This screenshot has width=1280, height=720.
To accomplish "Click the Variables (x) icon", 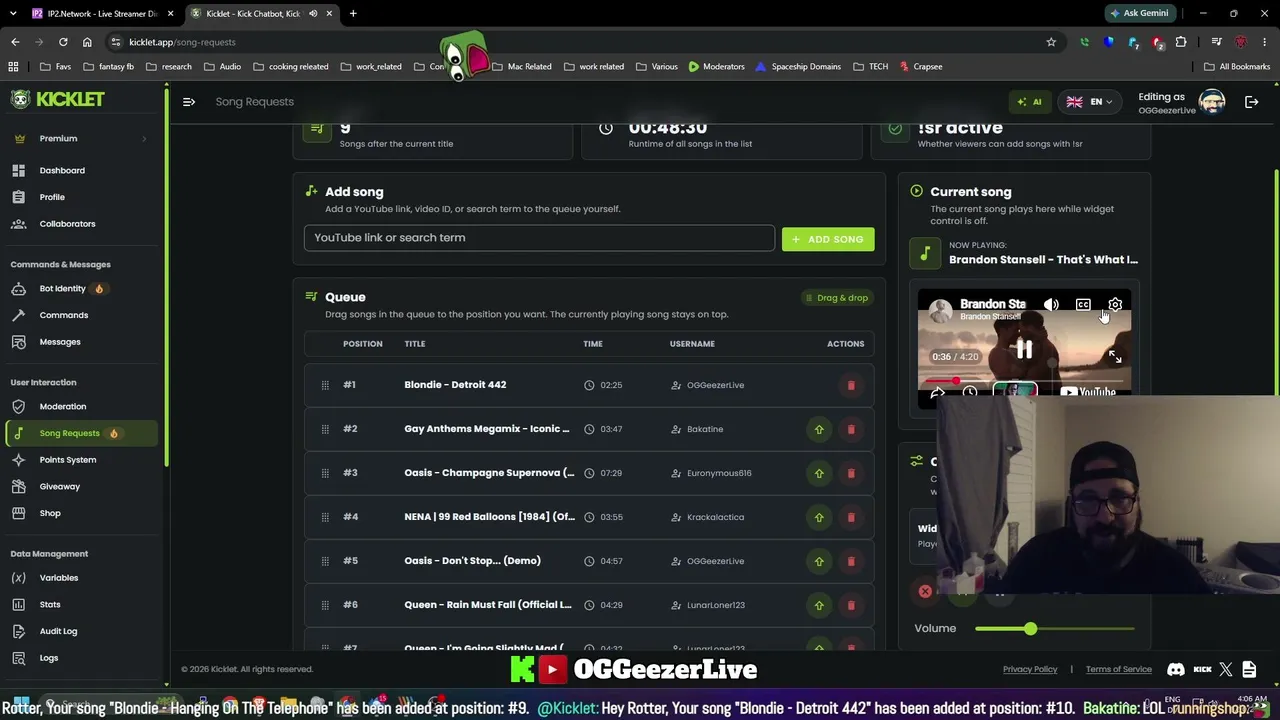I will pos(19,578).
